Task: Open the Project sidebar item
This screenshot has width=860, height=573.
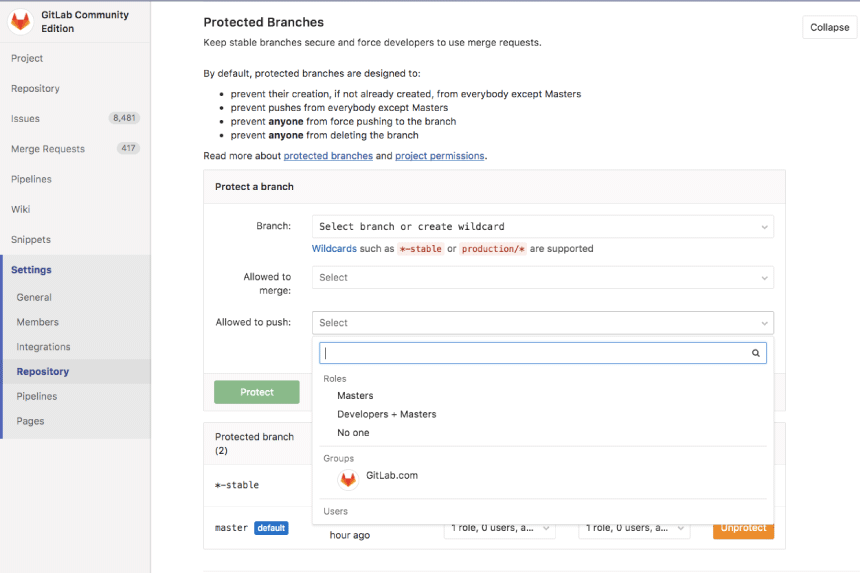Action: pos(27,58)
